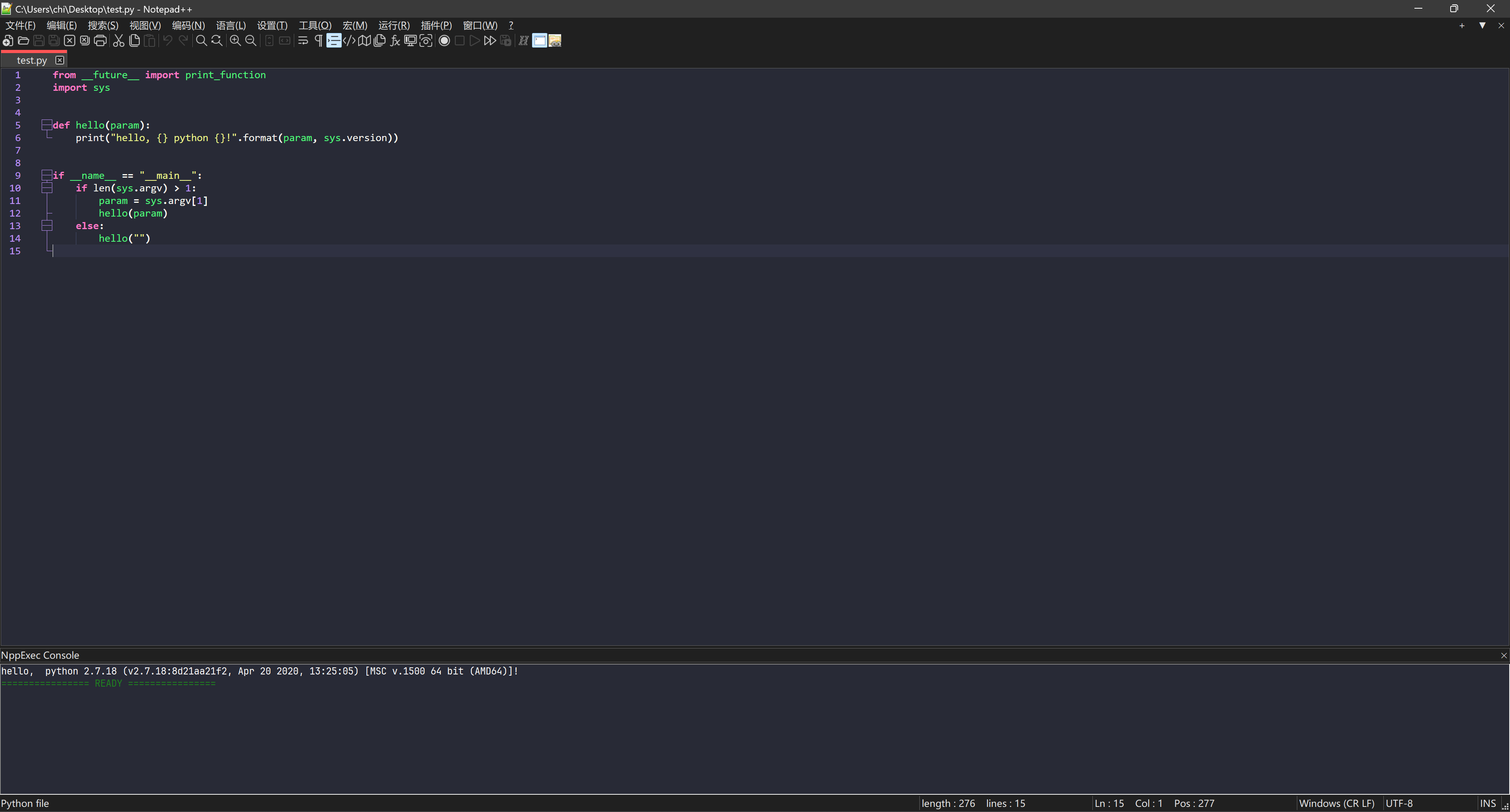Toggle show all characters pilcrow icon
Image resolution: width=1510 pixels, height=812 pixels.
[318, 40]
